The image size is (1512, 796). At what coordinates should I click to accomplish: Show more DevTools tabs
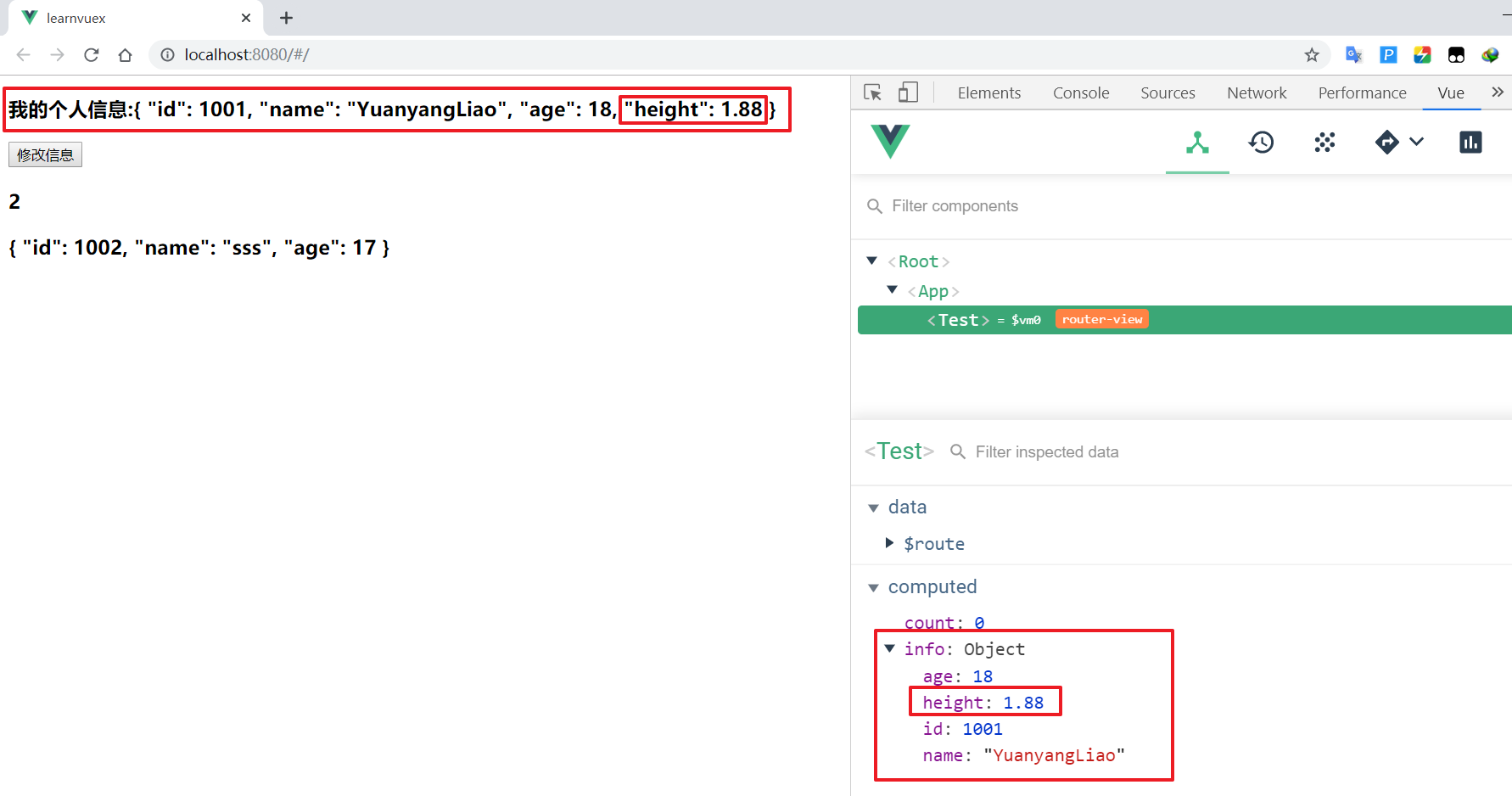(1498, 92)
